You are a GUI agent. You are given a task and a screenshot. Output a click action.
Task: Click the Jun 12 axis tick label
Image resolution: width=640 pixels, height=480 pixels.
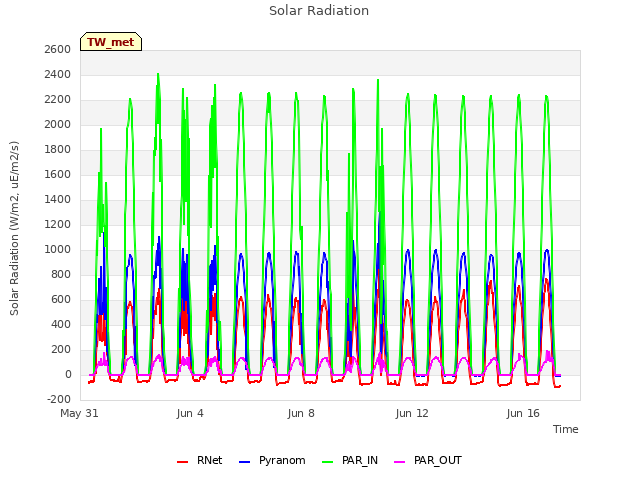coord(412,413)
